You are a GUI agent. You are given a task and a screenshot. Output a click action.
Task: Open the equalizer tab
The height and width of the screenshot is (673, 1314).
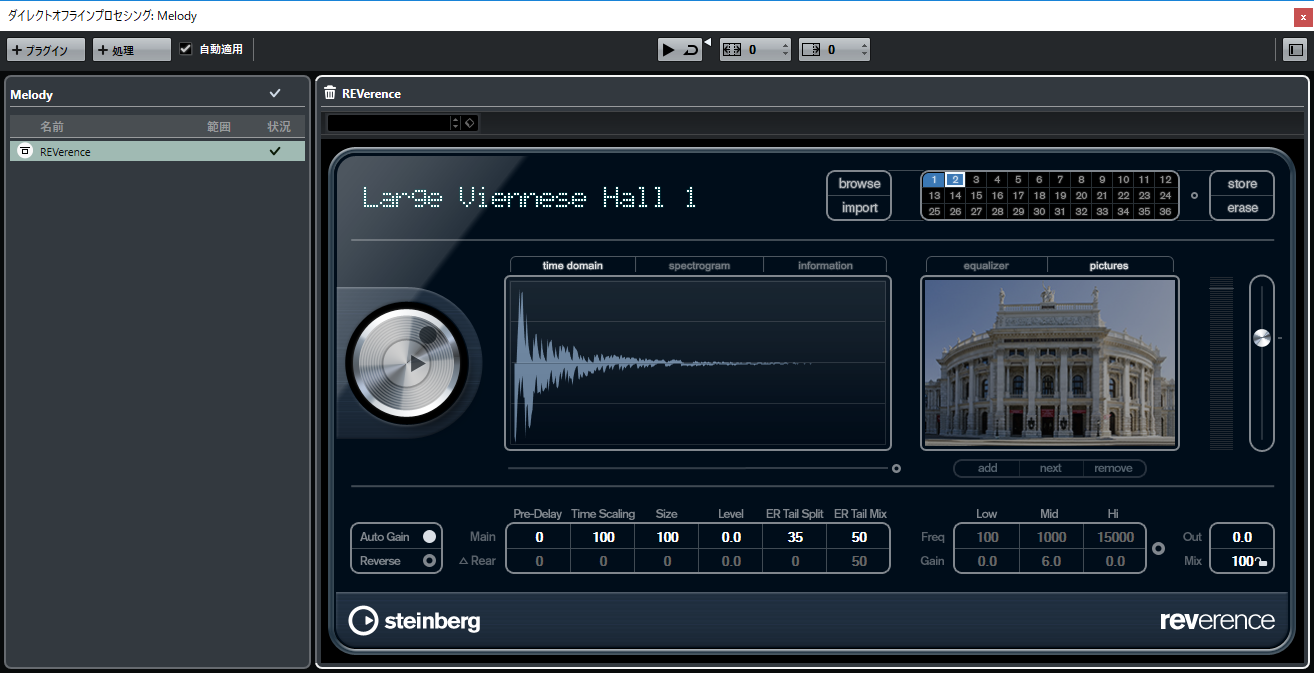click(986, 266)
